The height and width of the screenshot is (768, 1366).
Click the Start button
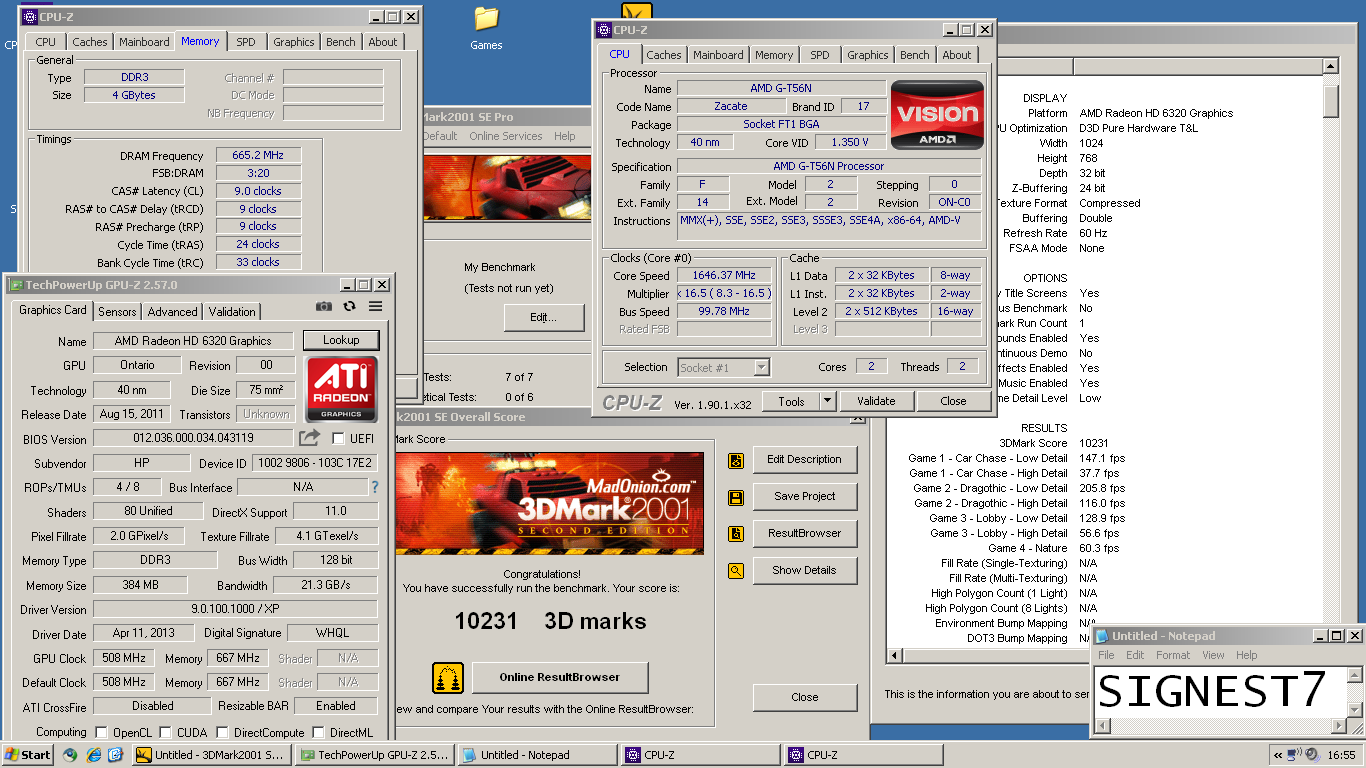[28, 755]
